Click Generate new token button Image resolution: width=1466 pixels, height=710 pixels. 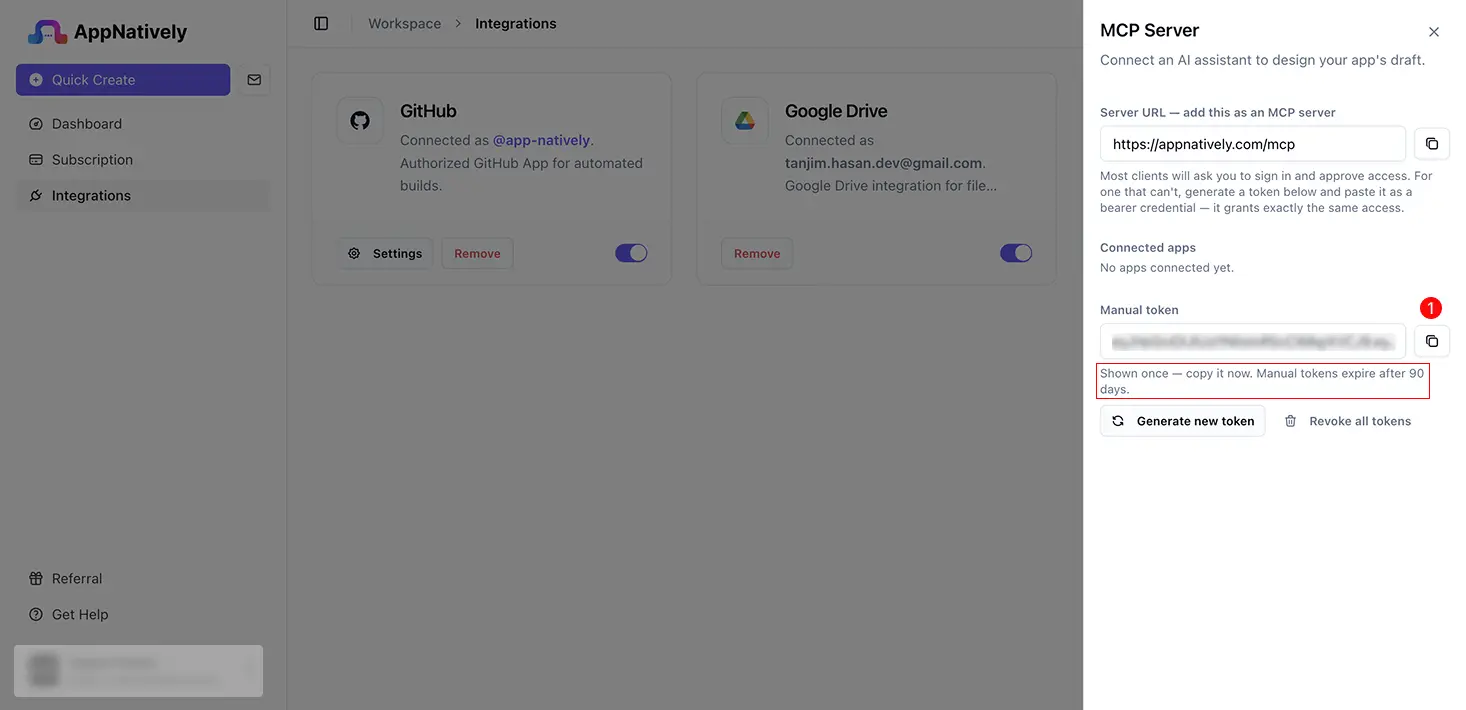[x=1183, y=421]
